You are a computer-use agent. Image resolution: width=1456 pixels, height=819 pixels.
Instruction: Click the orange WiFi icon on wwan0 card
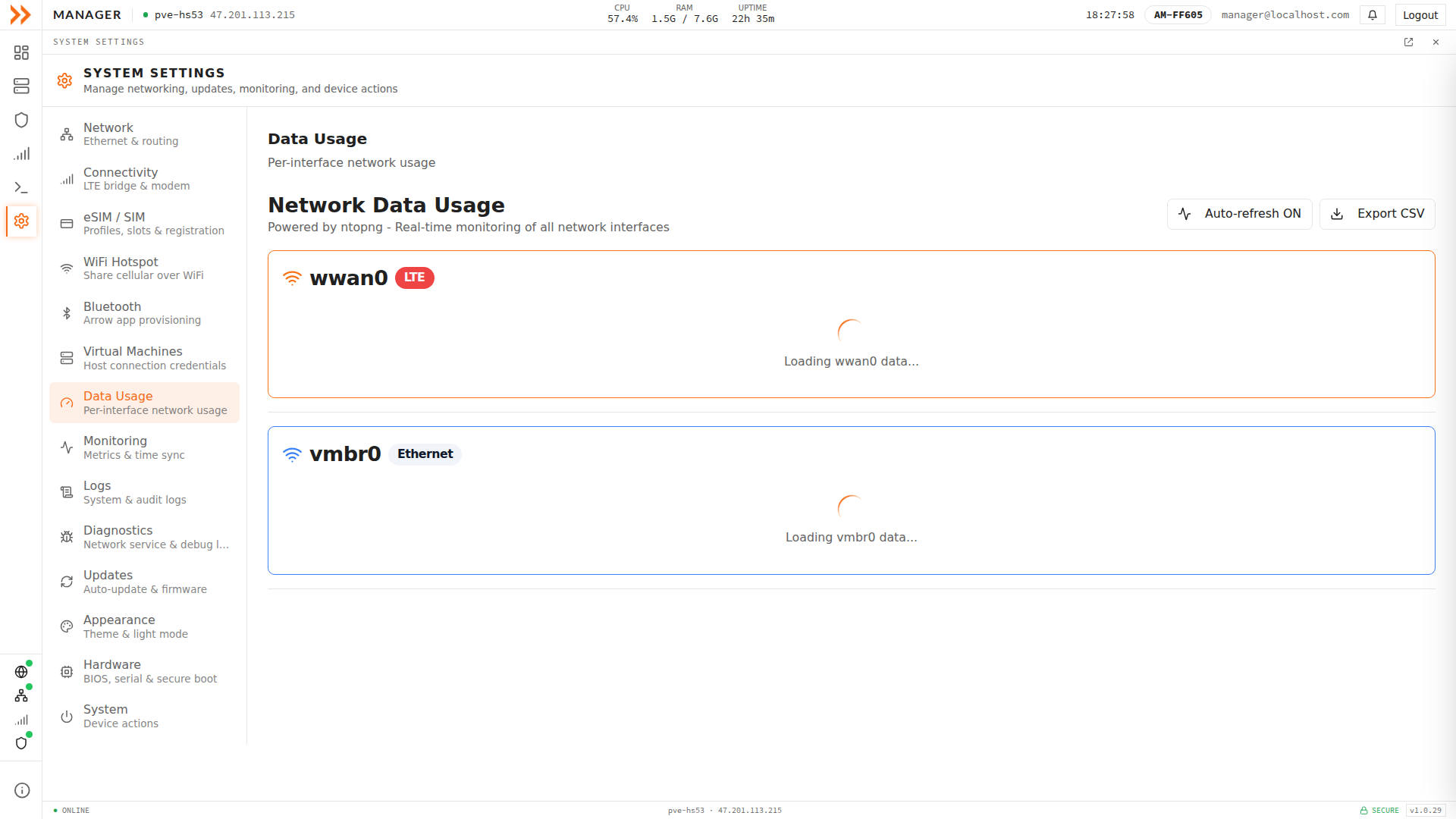pos(292,278)
